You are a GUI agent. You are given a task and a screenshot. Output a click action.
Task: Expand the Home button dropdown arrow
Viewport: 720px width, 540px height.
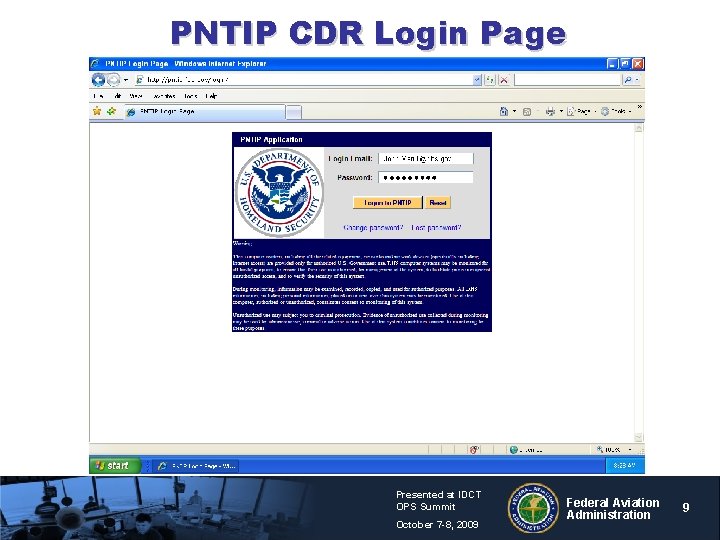(514, 111)
